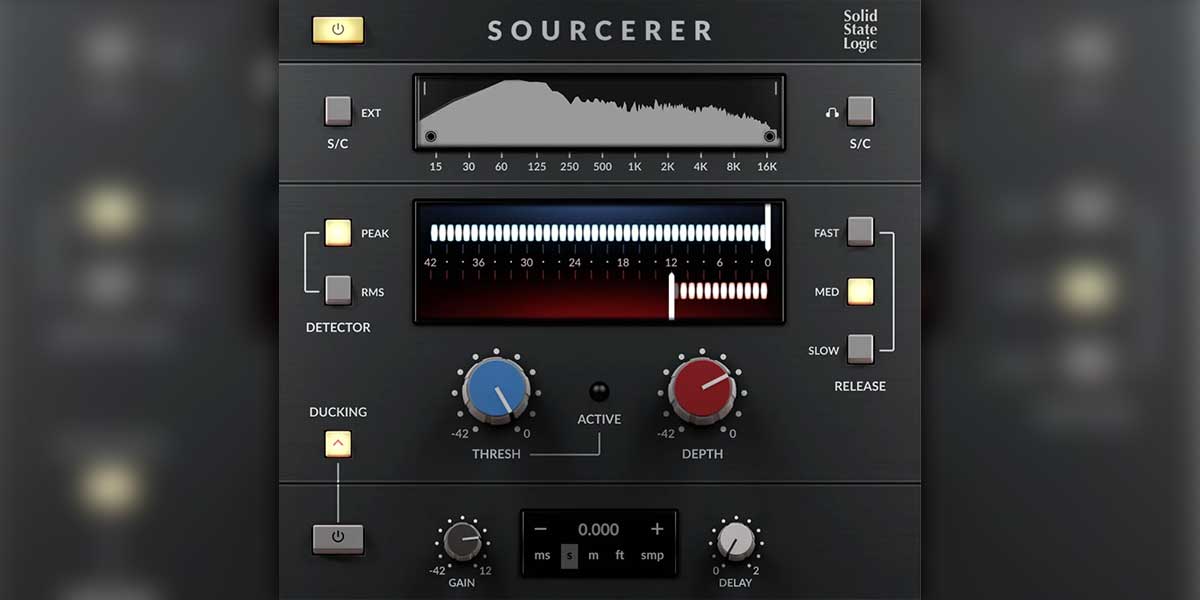The height and width of the screenshot is (600, 1200).
Task: Set release to FAST
Action: (860, 231)
